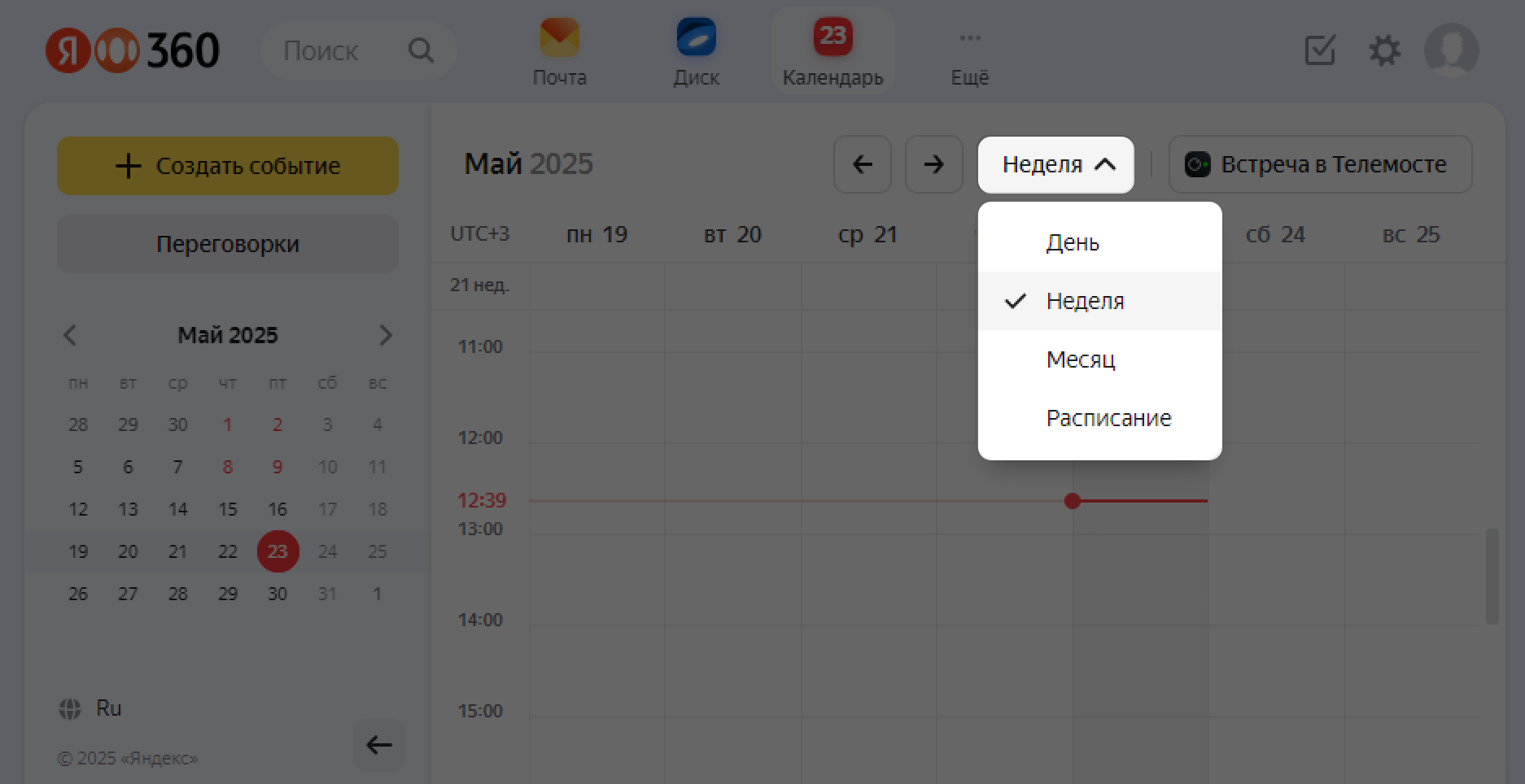Image resolution: width=1525 pixels, height=784 pixels.
Task: Collapse sidebar with bottom-left arrow button
Action: (378, 744)
